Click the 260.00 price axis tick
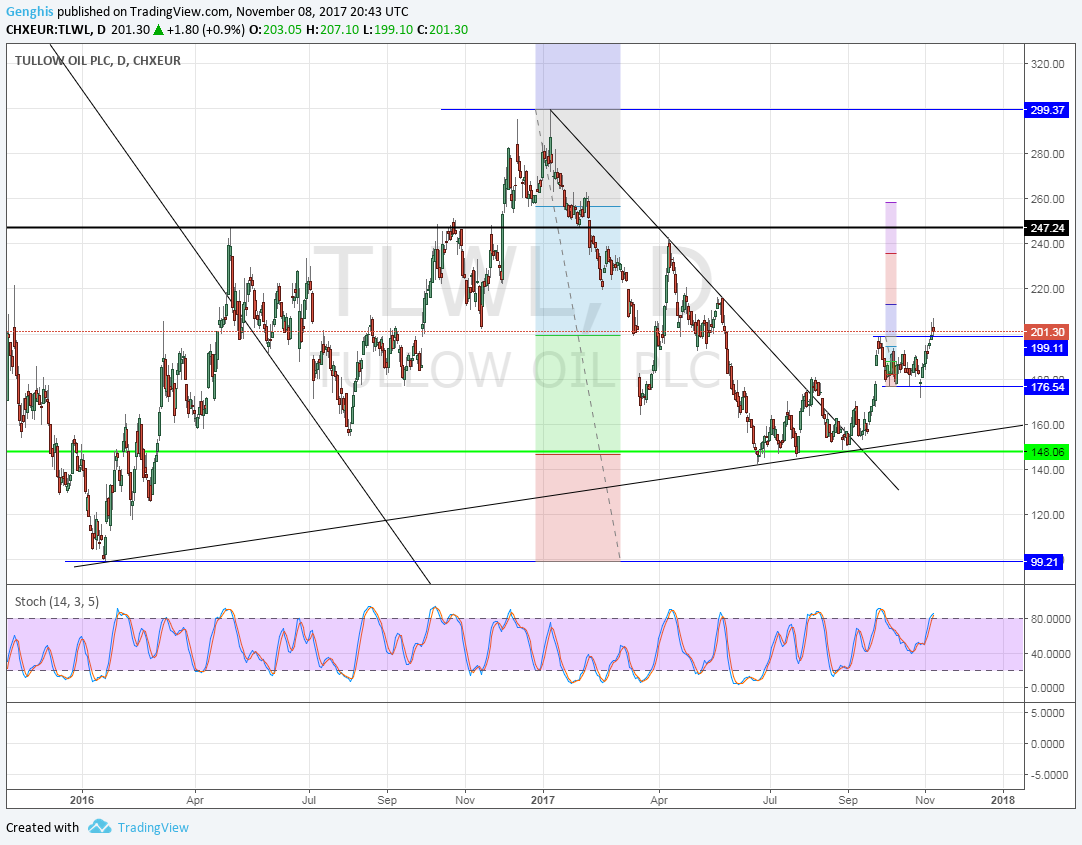The width and height of the screenshot is (1082, 845). click(x=1047, y=199)
